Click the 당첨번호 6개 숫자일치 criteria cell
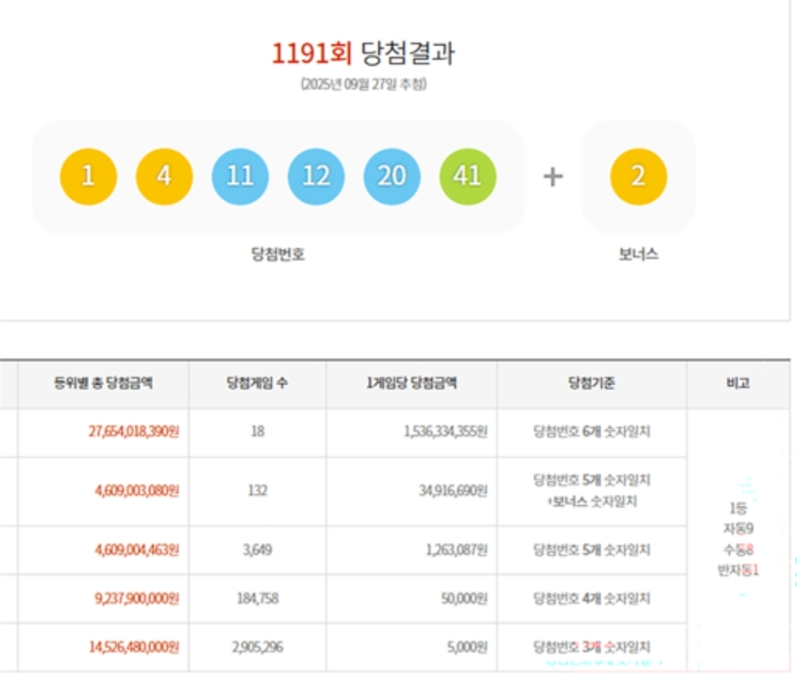The image size is (797, 675). (x=592, y=432)
